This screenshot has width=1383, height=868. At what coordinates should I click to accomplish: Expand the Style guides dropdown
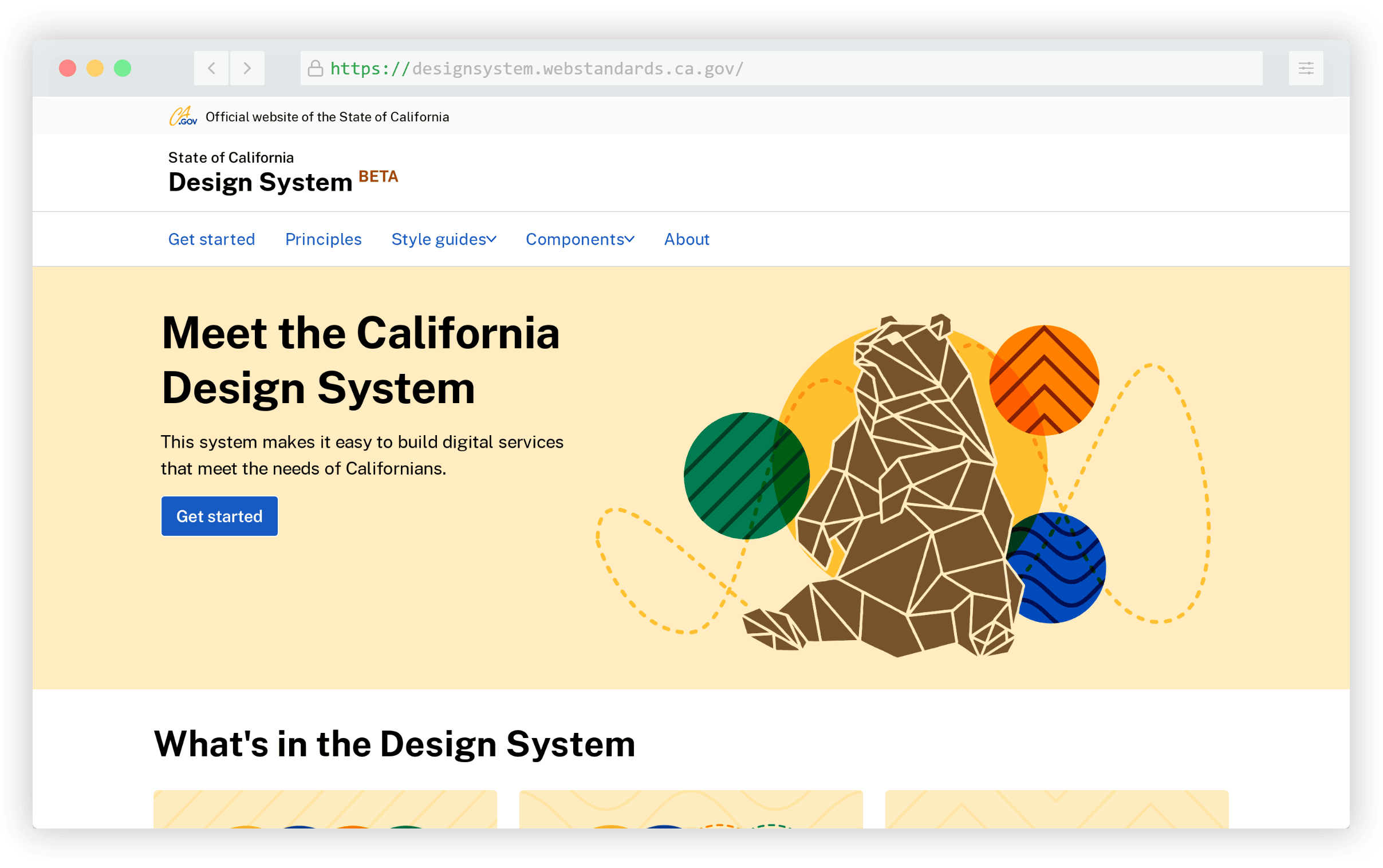pos(443,239)
